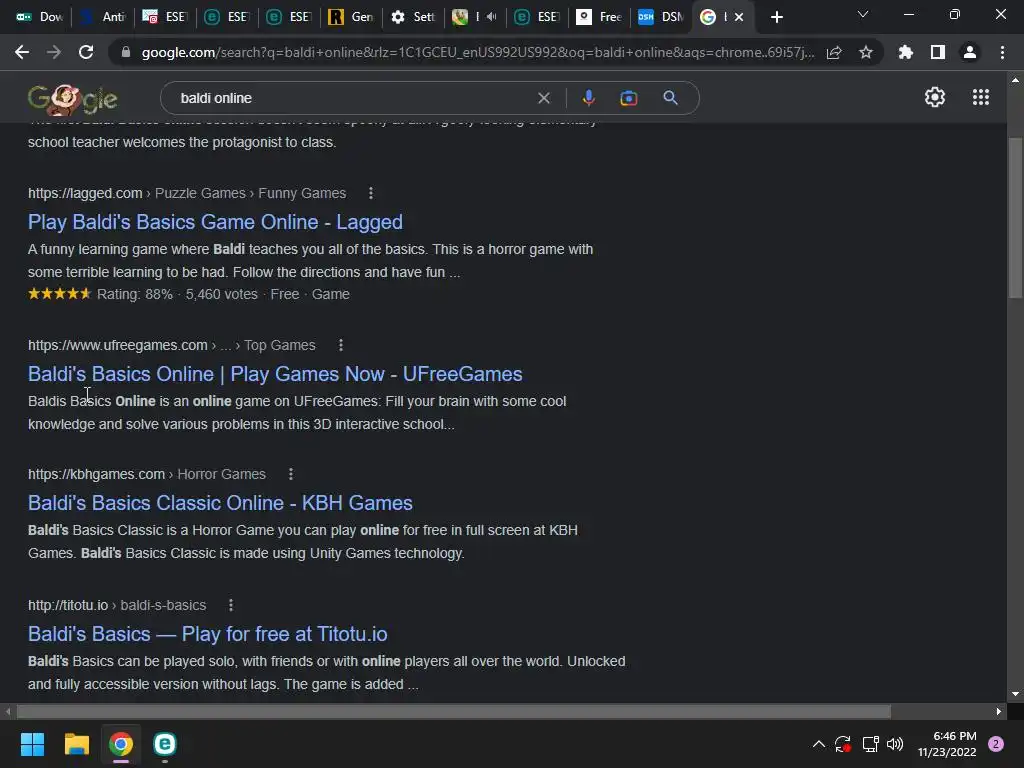Click the scroll right arrow
Viewport: 1024px width, 768px height.
pyautogui.click(x=999, y=711)
